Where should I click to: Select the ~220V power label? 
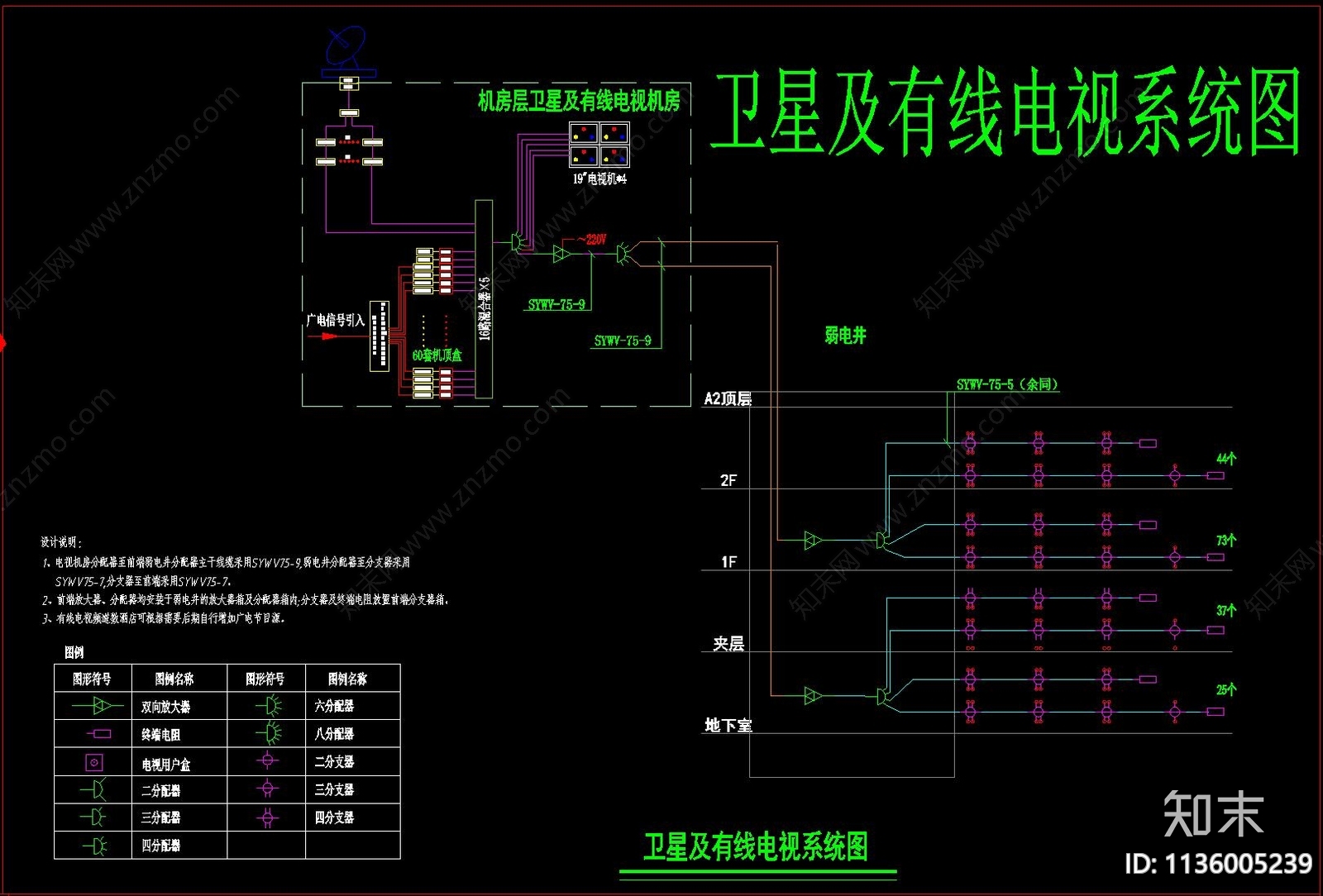point(592,240)
